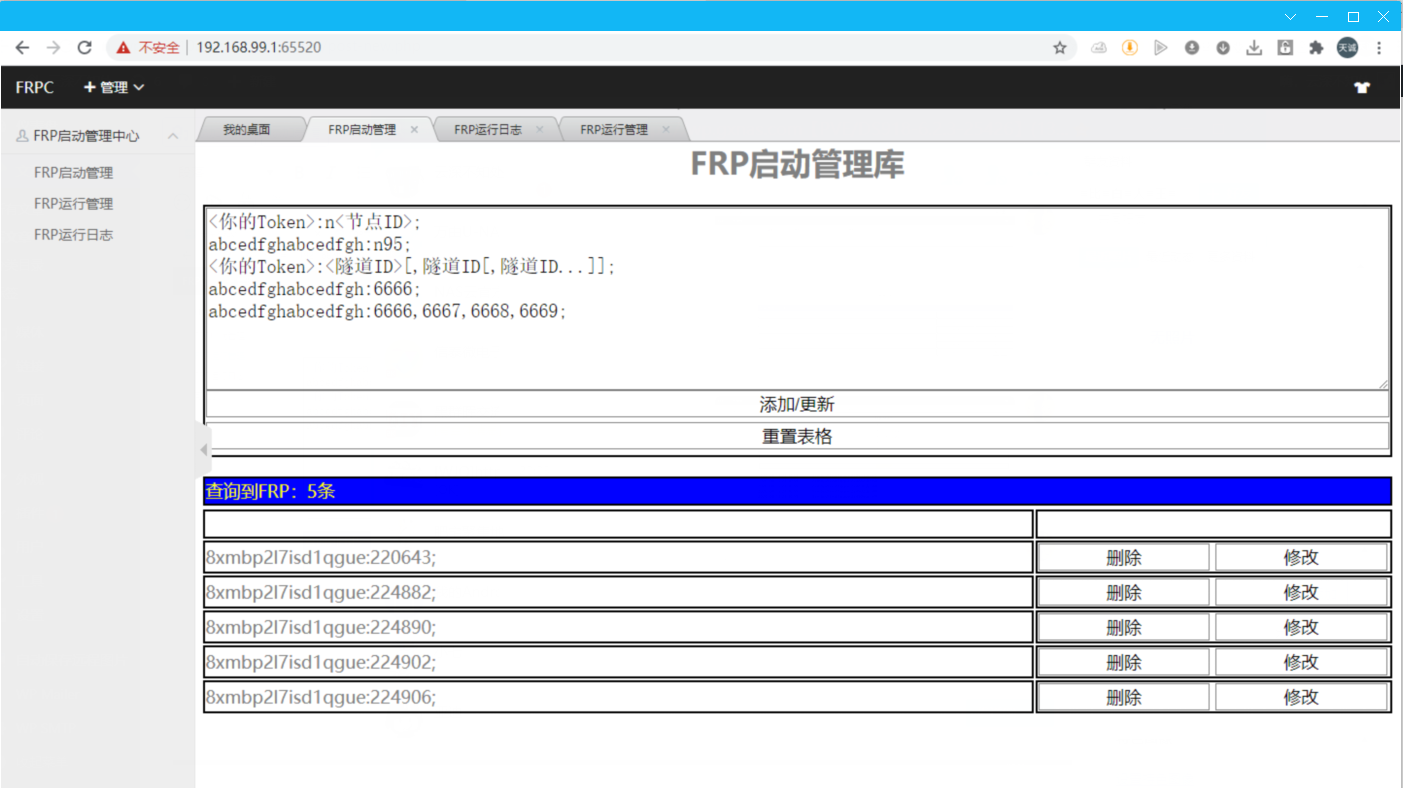
Task: Close the FRP启动管理 tab
Action: coord(414,130)
